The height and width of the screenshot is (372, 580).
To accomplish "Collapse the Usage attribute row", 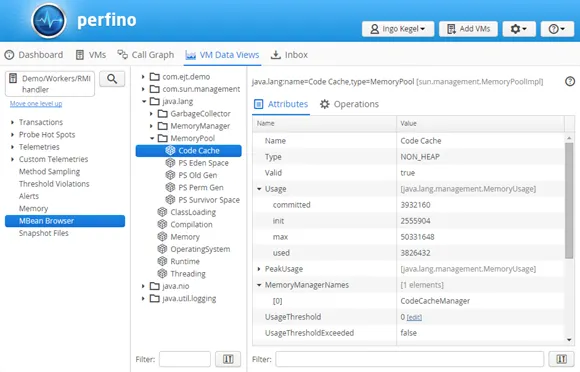I will tap(259, 189).
